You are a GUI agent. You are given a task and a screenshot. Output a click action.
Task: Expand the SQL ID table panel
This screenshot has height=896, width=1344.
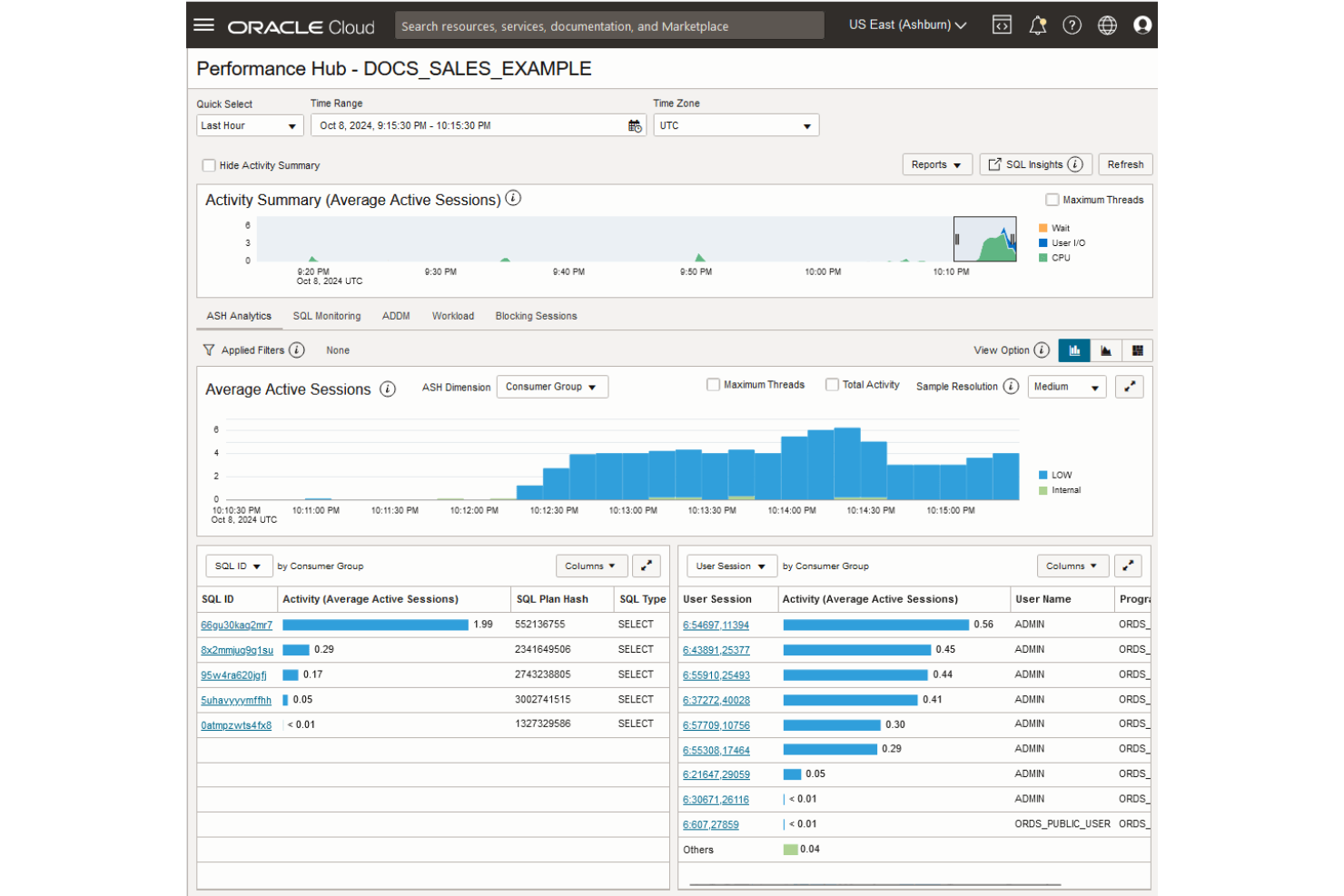click(x=647, y=566)
